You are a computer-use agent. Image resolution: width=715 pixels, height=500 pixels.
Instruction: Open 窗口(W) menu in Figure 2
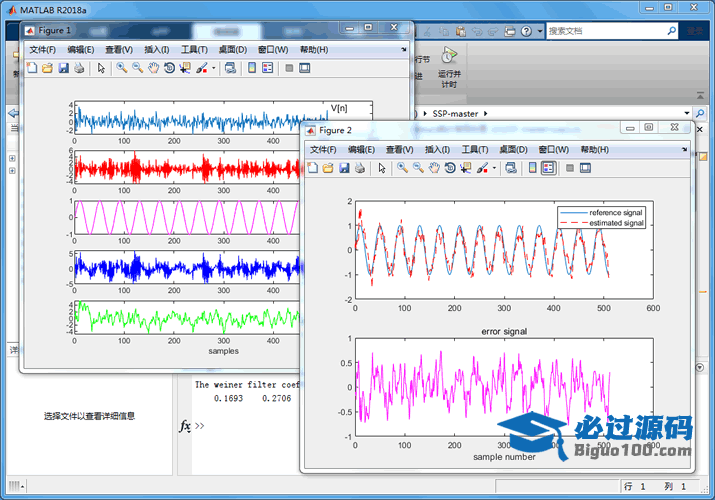coord(554,149)
